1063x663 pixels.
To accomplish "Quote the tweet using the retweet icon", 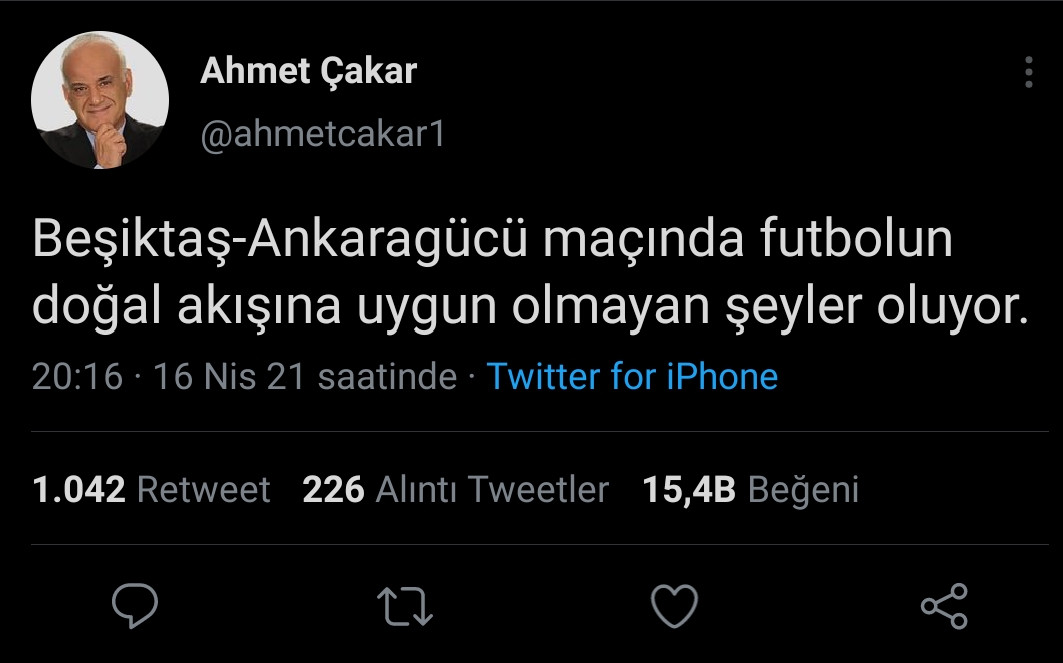I will coord(406,604).
